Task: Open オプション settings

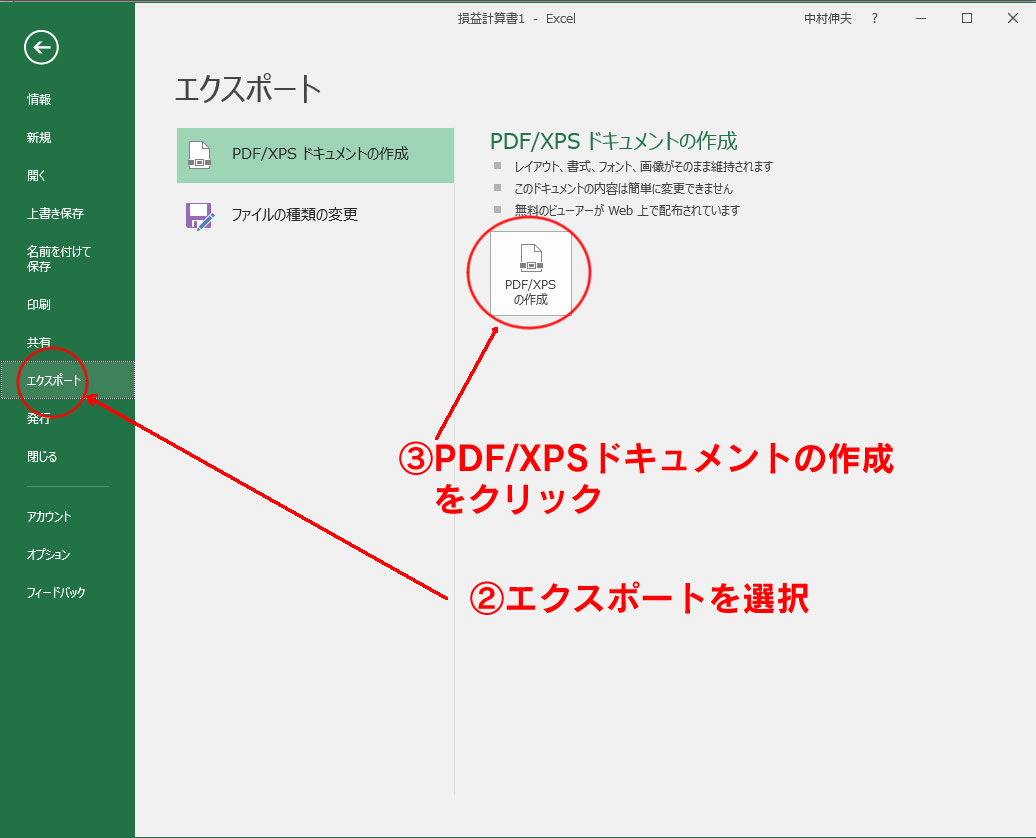Action: tap(48, 554)
